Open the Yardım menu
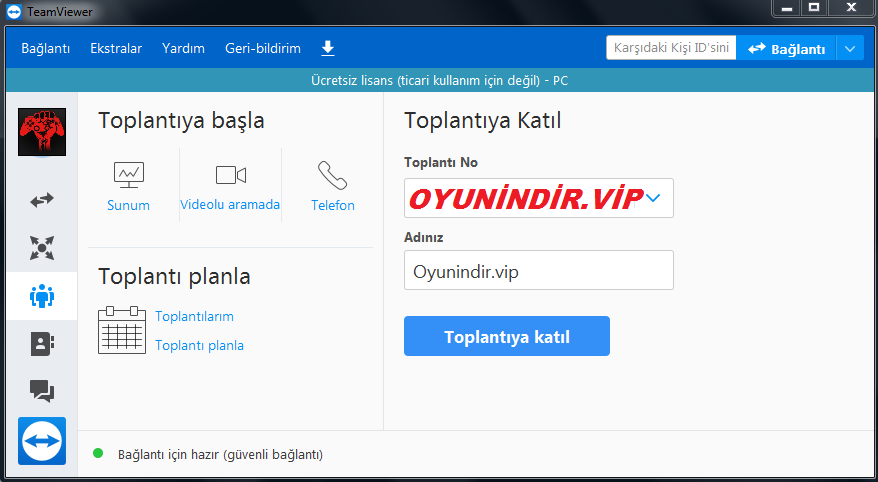 click(x=183, y=48)
